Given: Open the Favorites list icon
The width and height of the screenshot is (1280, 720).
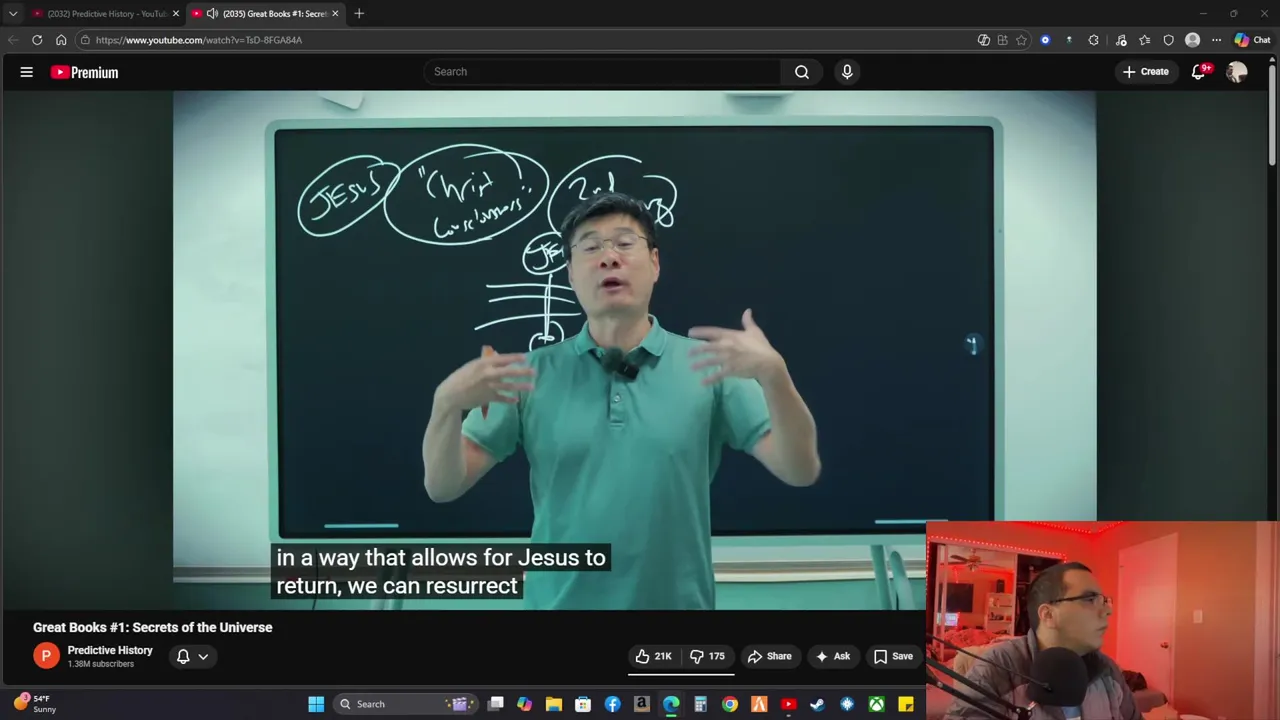Looking at the screenshot, I should pyautogui.click(x=1144, y=40).
